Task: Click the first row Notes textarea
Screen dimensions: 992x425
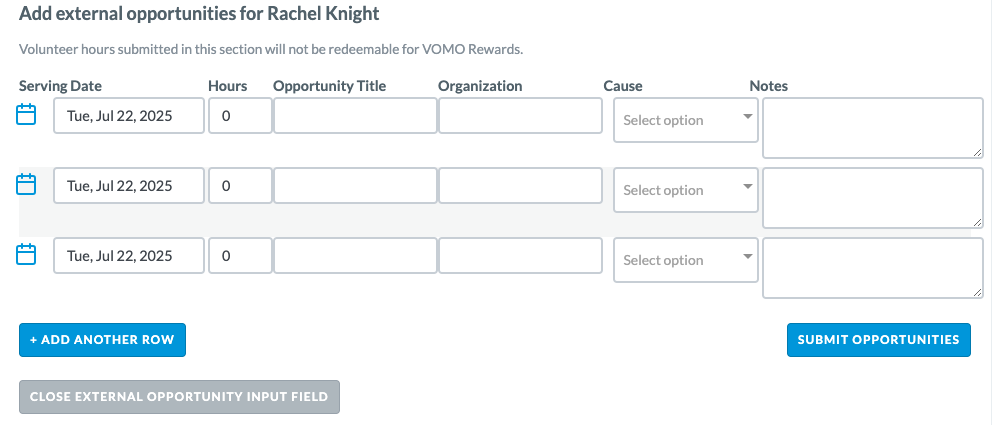Action: [x=873, y=128]
